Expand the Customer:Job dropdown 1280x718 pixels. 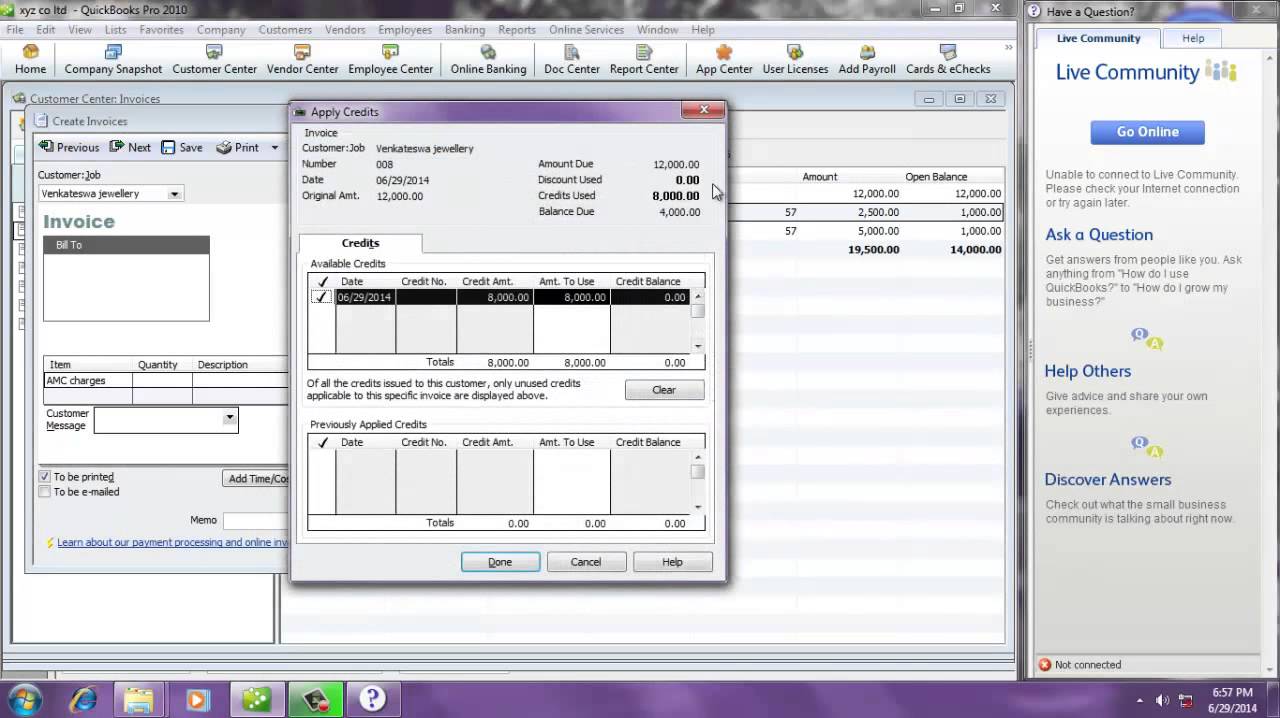pyautogui.click(x=174, y=194)
